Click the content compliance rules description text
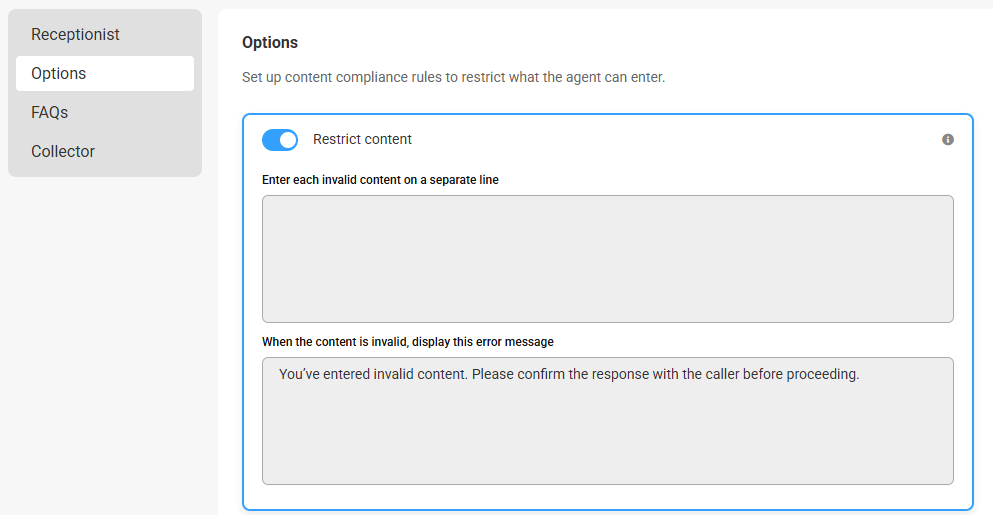 point(453,77)
